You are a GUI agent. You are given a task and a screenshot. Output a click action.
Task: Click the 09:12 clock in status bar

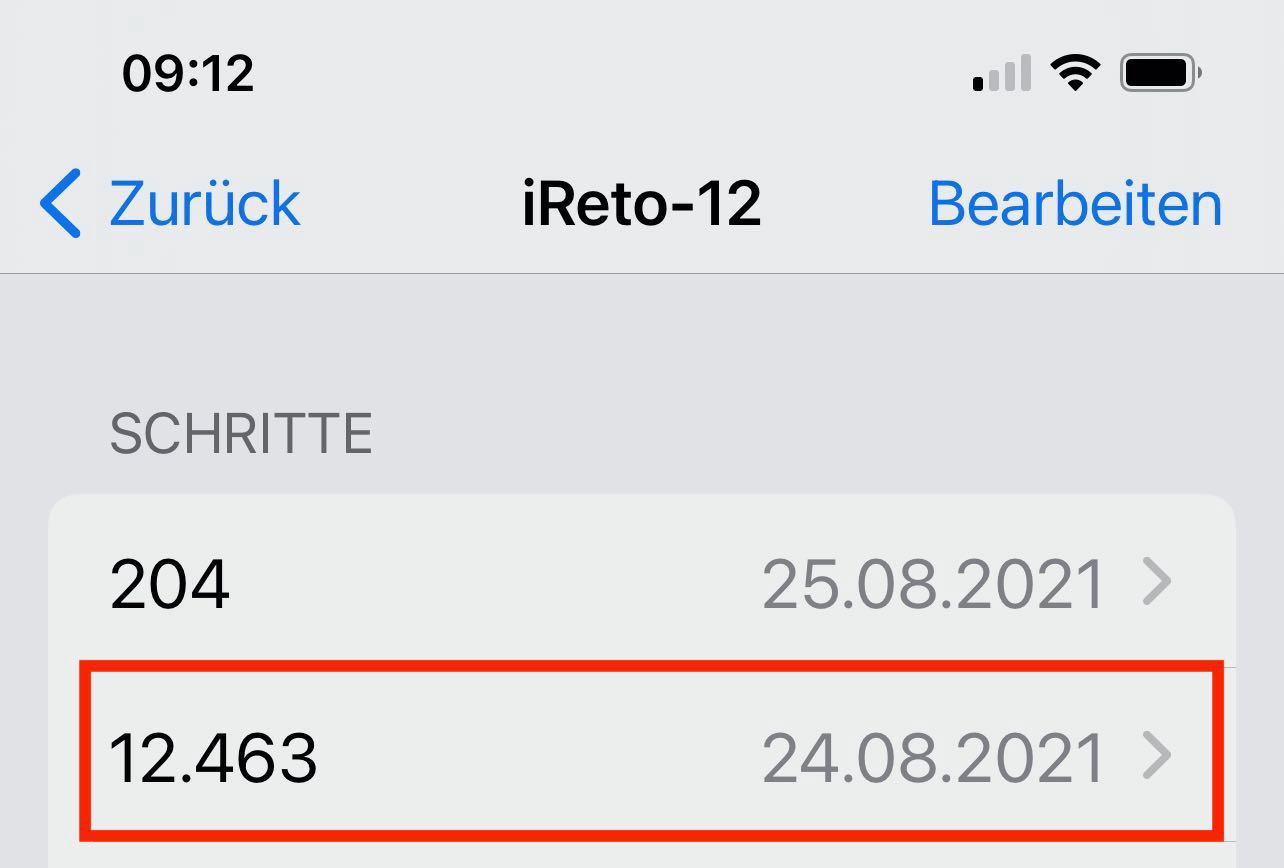188,73
